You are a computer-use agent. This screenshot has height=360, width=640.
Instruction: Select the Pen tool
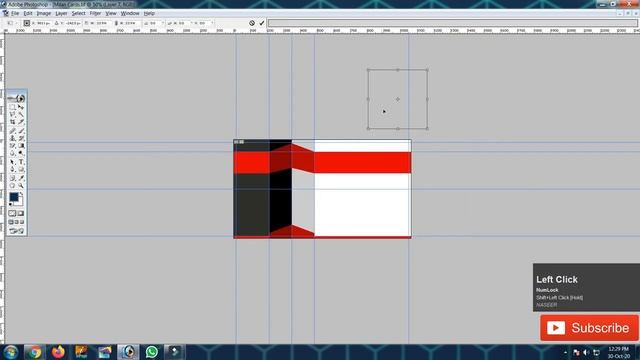point(12,169)
